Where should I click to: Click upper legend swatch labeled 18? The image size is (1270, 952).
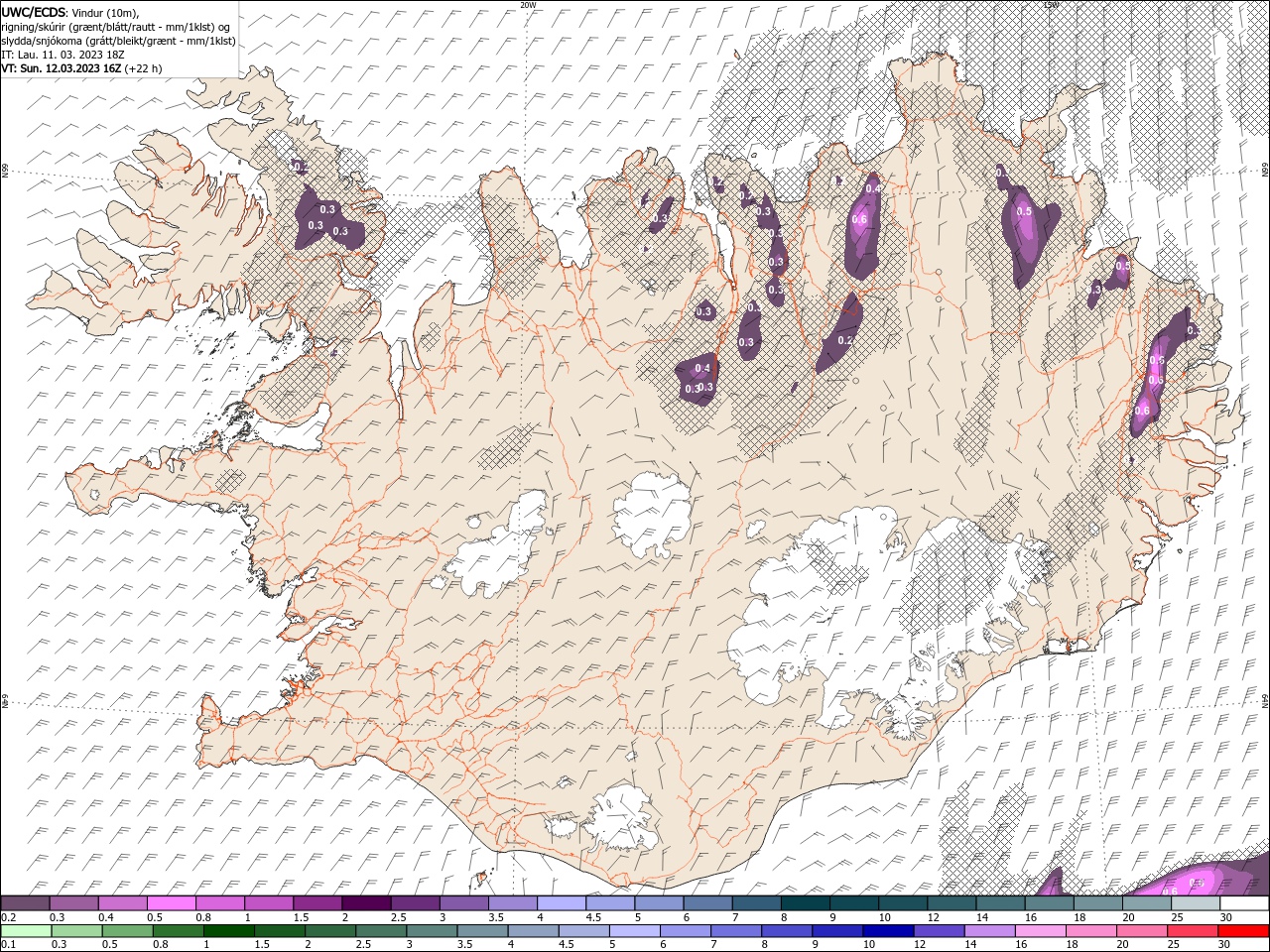(x=1097, y=903)
